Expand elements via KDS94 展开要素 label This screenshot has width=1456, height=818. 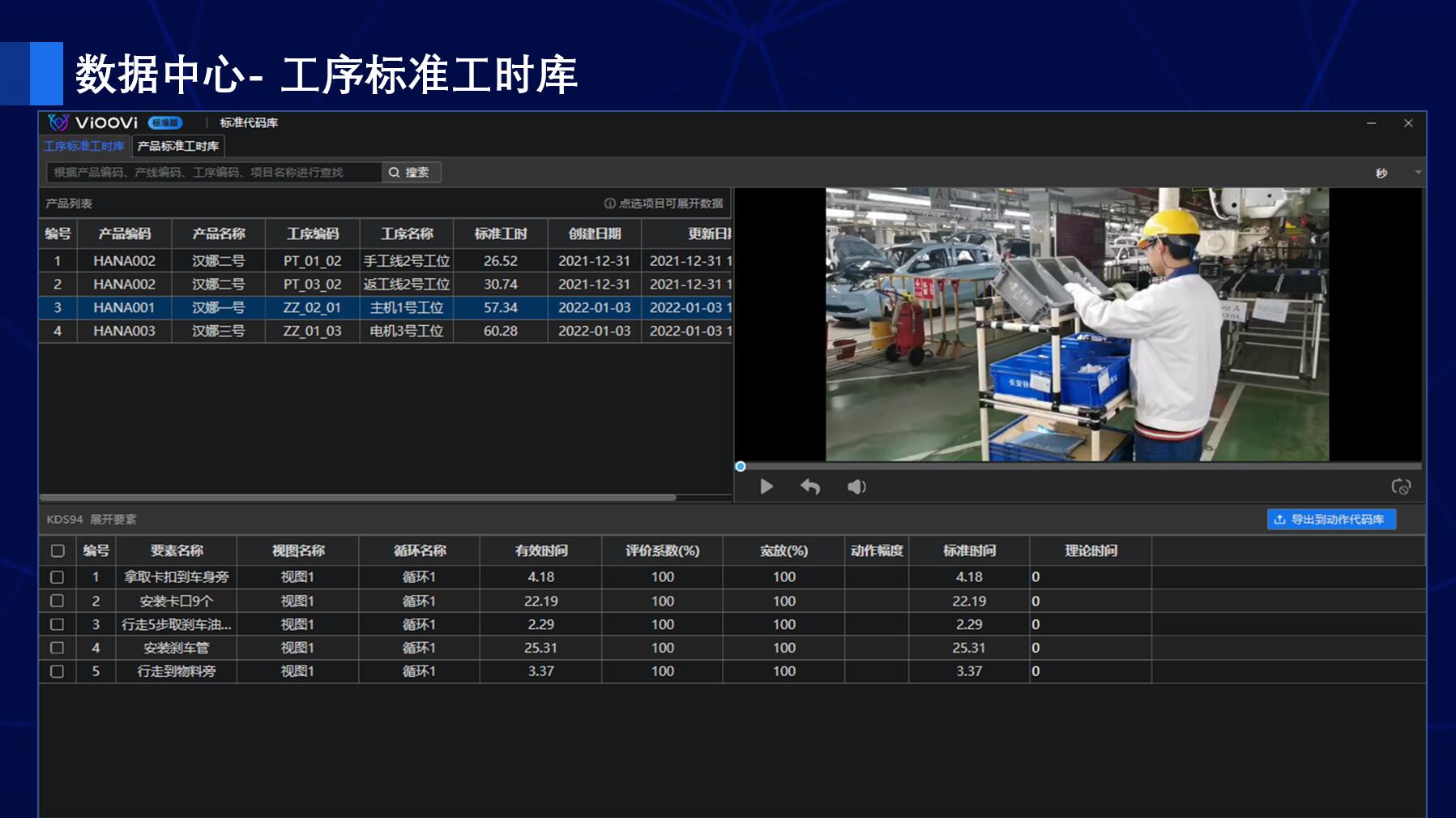pyautogui.click(x=91, y=519)
